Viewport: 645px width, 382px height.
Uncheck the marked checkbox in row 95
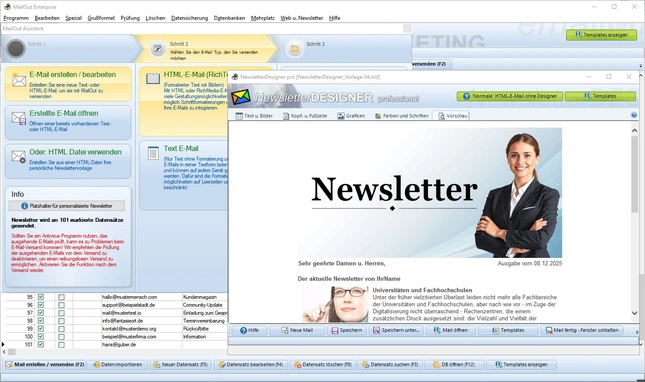coord(41,297)
